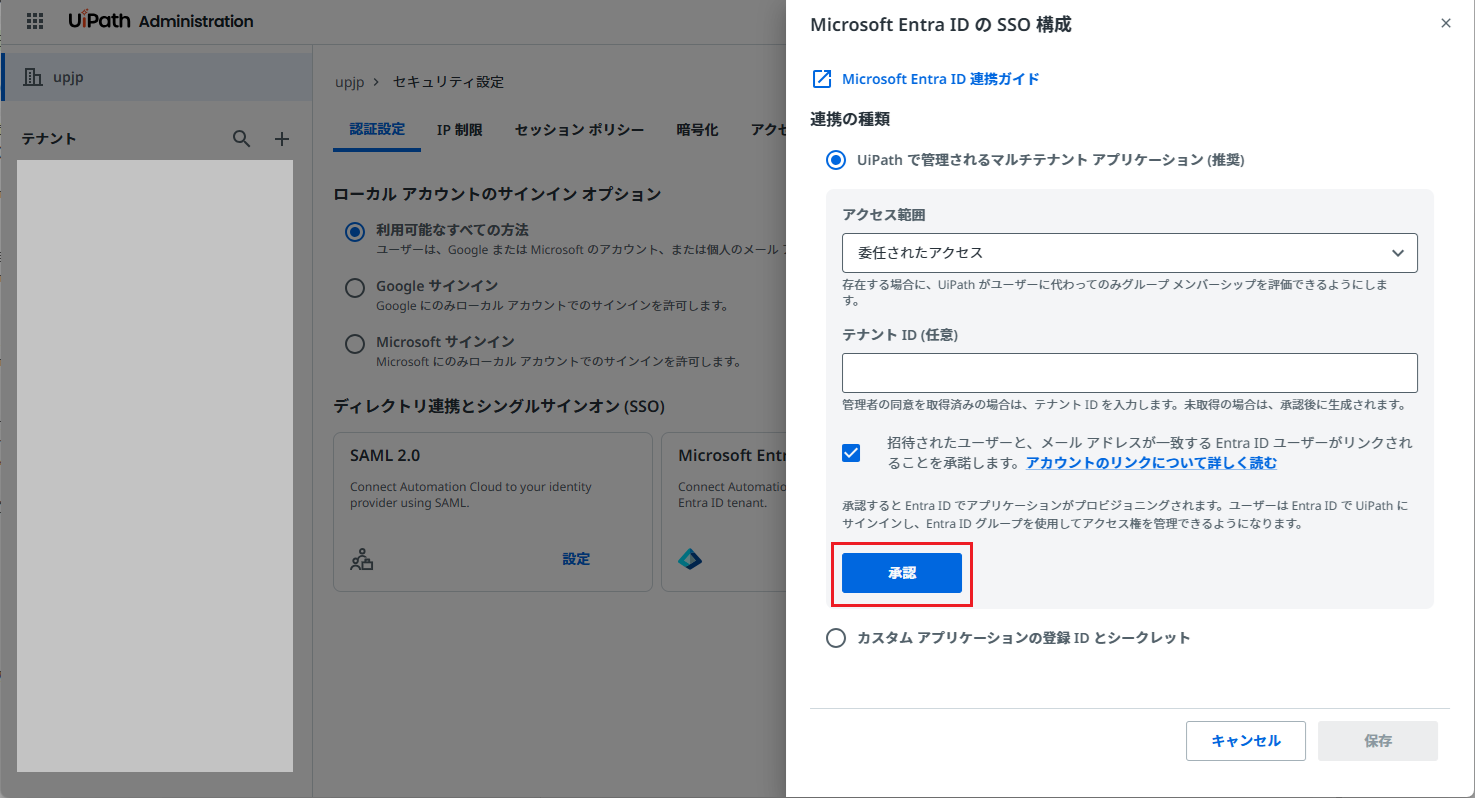The width and height of the screenshot is (1475, 798).
Task: Click the ローカル アカウントのサインイン オプション heading
Action: click(497, 193)
